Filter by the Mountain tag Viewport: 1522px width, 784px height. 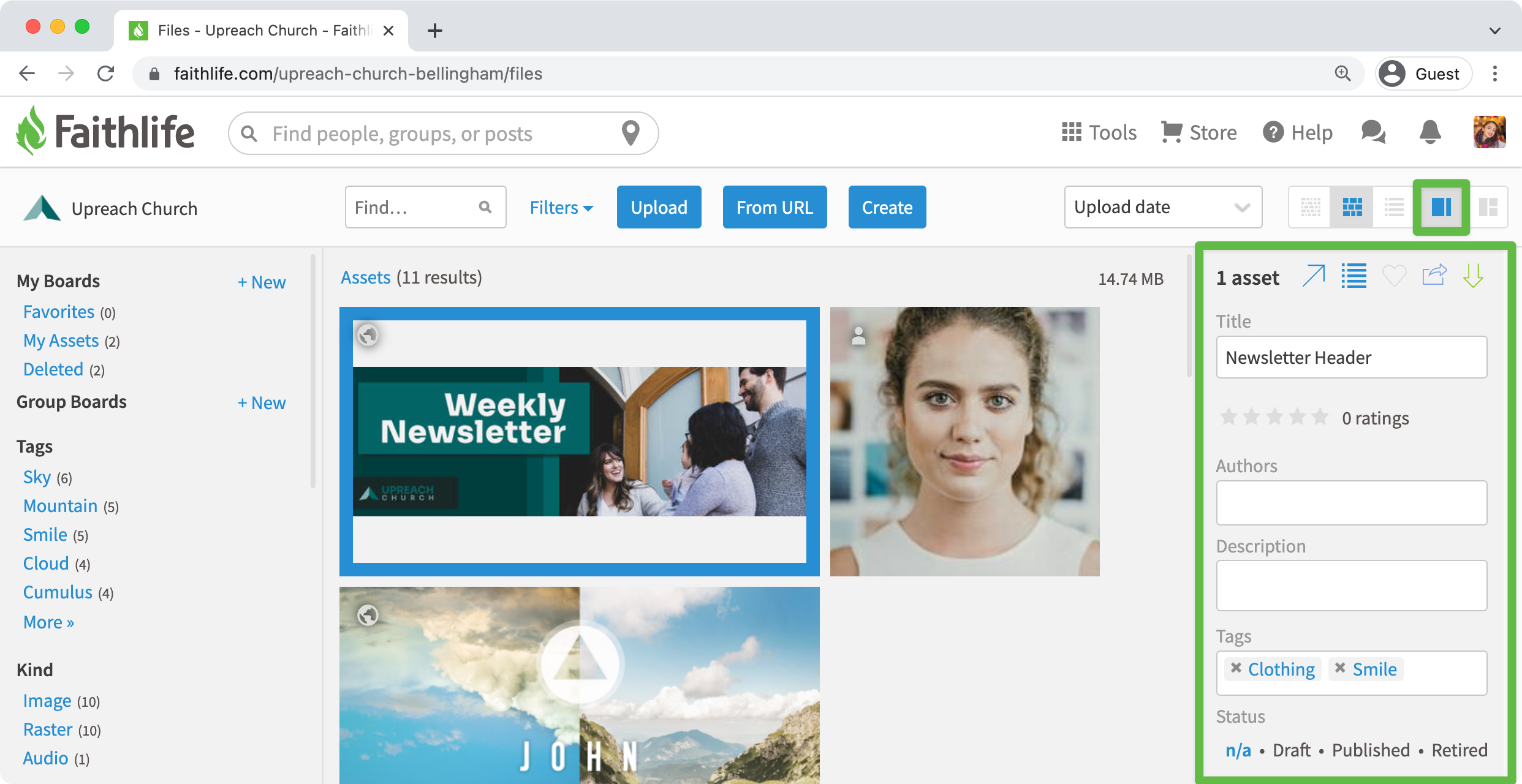[60, 506]
